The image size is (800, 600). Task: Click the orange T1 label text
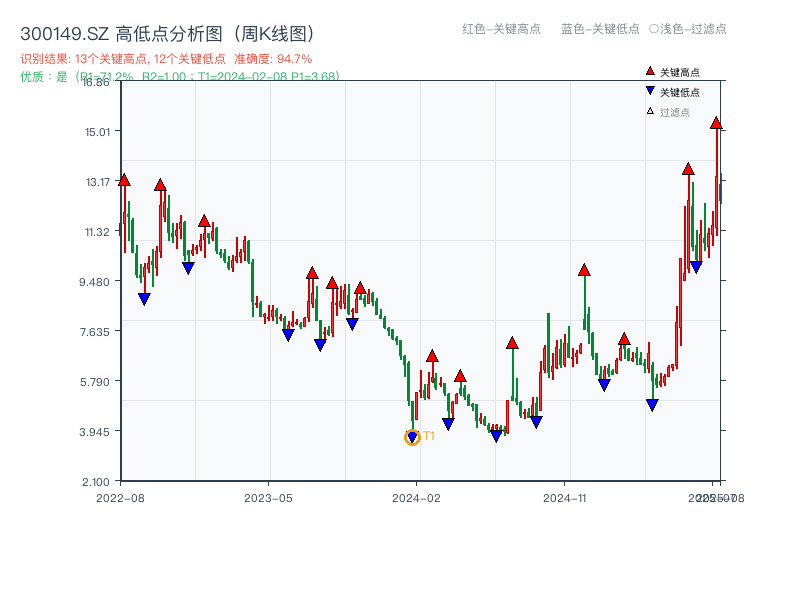pyautogui.click(x=429, y=436)
